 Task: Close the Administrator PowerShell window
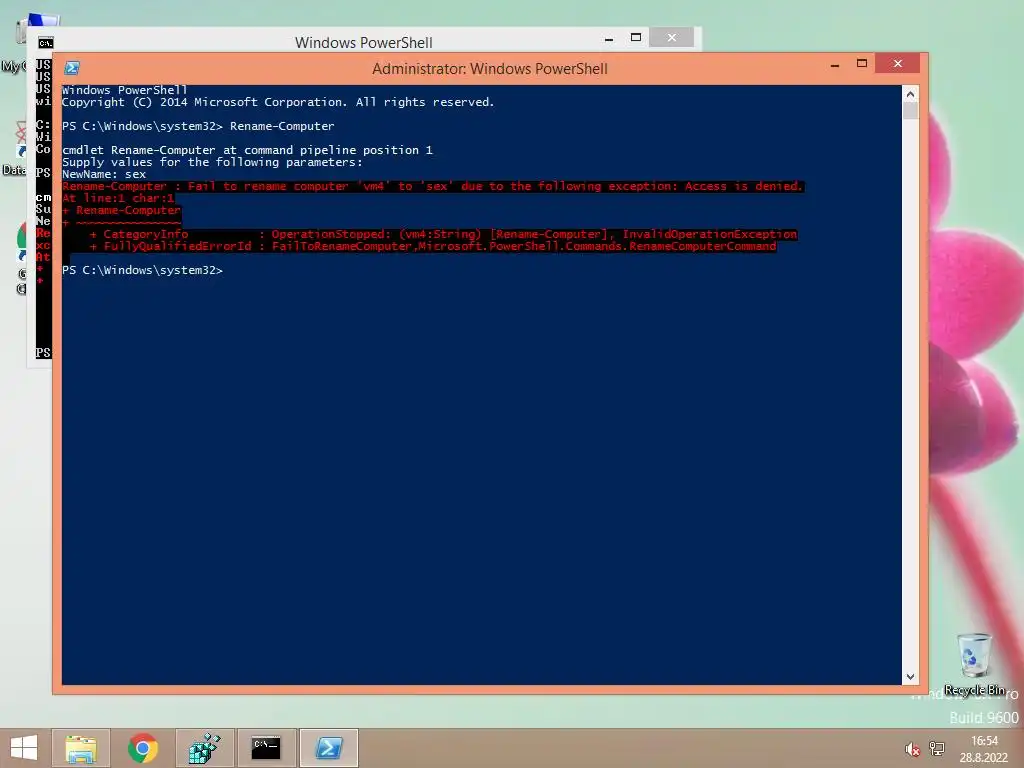pyautogui.click(x=897, y=63)
